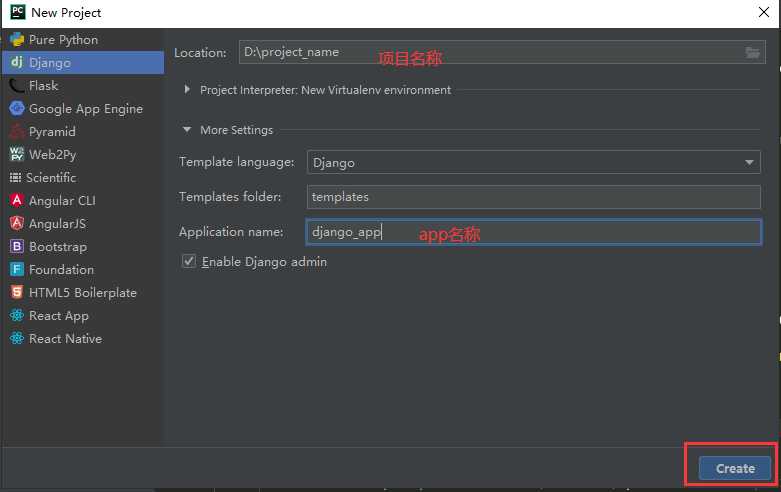Click the Templates folder field
Viewport: 781px width, 492px height.
[533, 197]
